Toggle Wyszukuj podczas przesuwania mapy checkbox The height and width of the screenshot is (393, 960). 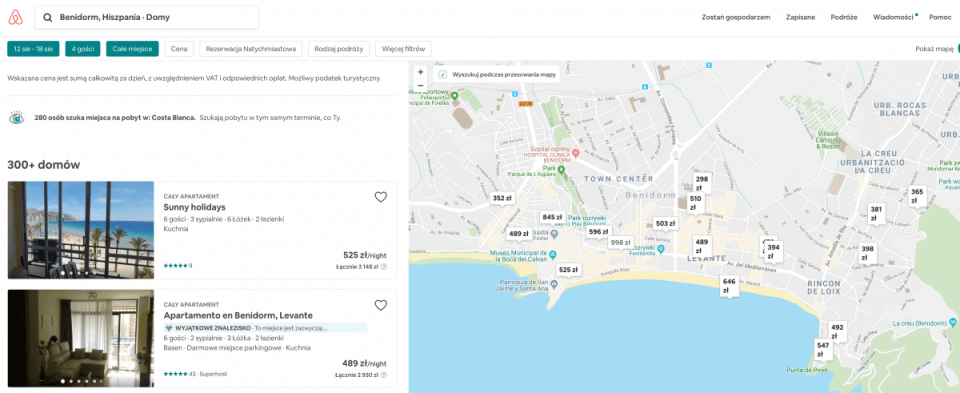pyautogui.click(x=443, y=75)
